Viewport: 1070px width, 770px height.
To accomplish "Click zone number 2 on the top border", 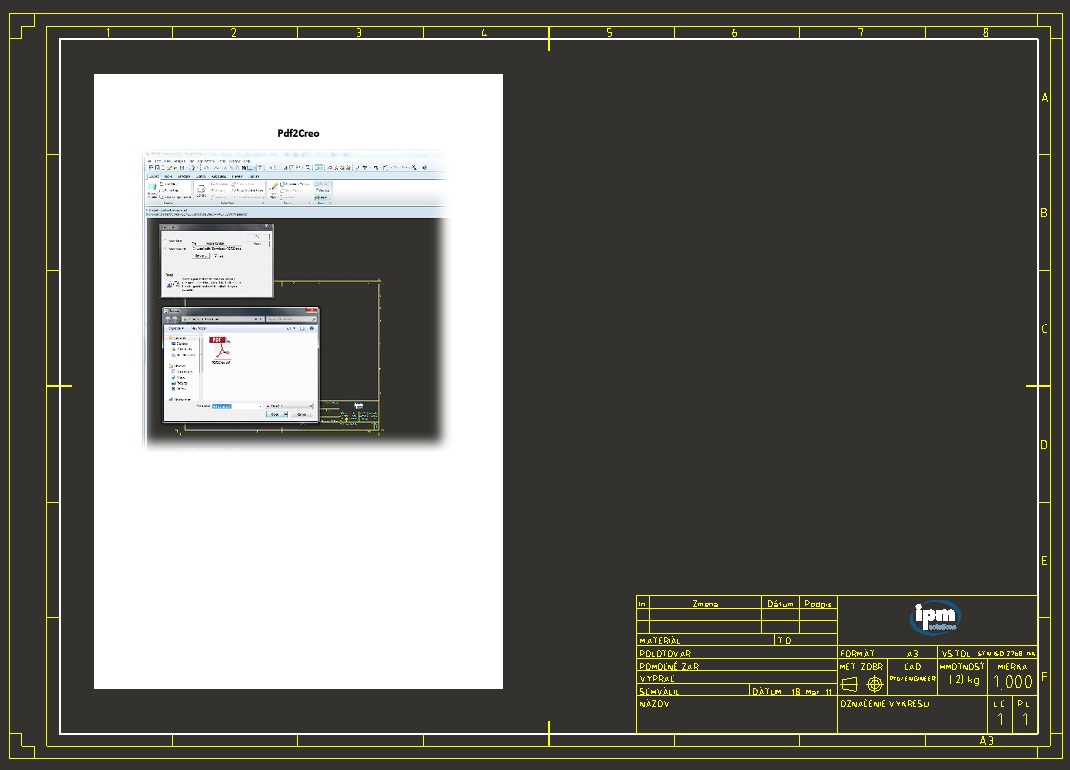I will tap(233, 32).
